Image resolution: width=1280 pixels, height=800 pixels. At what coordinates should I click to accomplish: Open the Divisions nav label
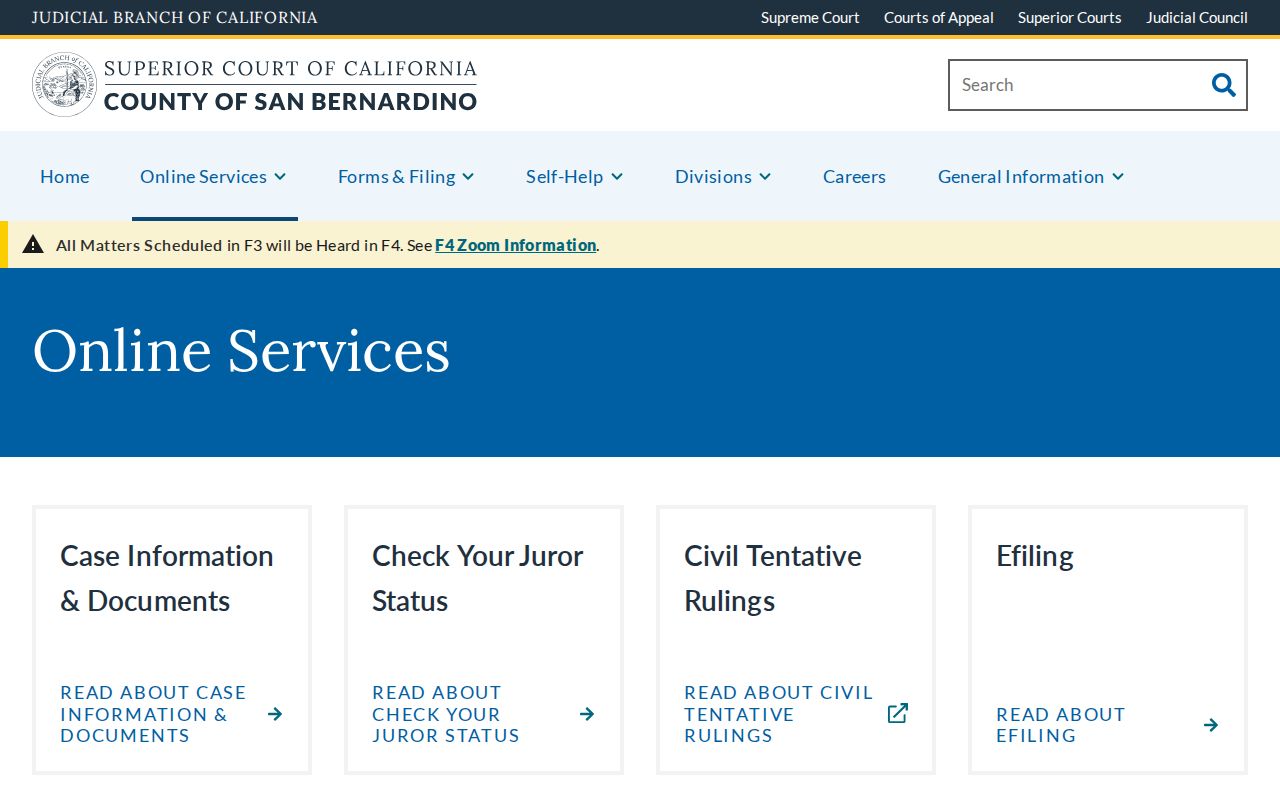713,177
